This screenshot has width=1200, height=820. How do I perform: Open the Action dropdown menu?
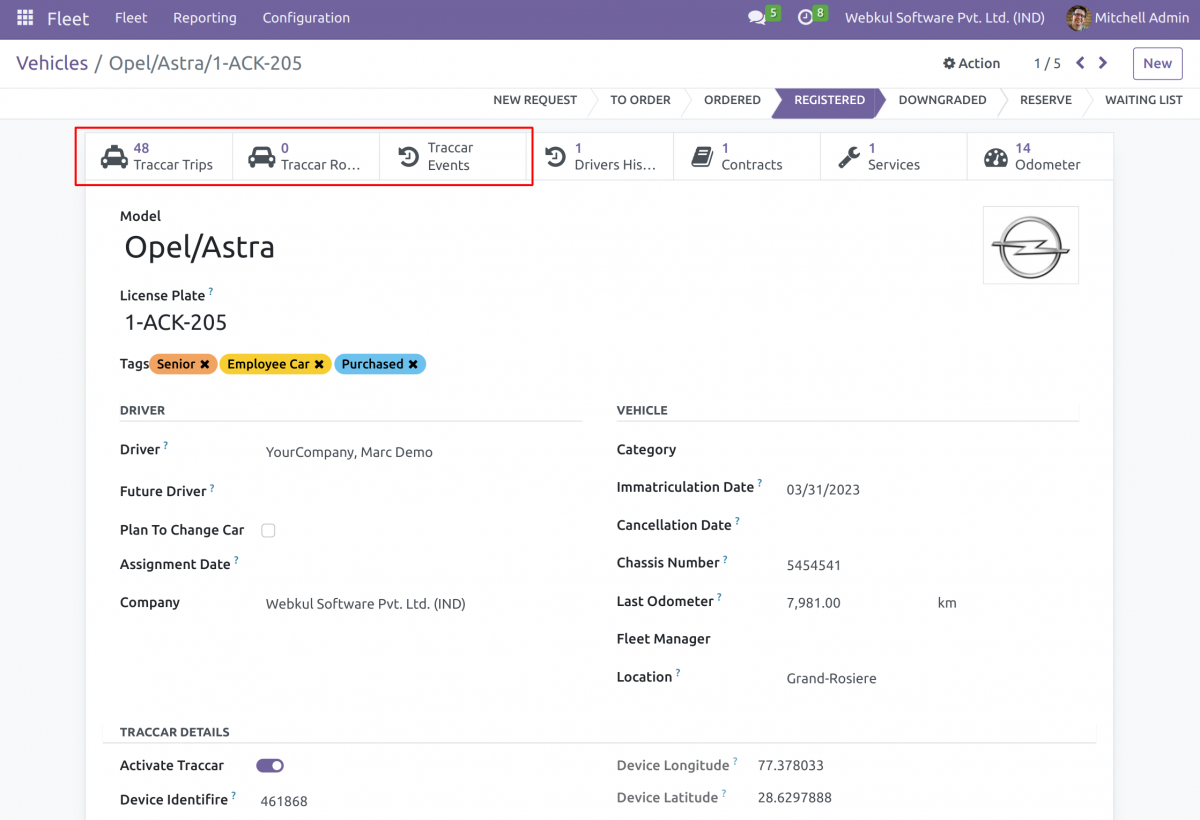point(971,63)
